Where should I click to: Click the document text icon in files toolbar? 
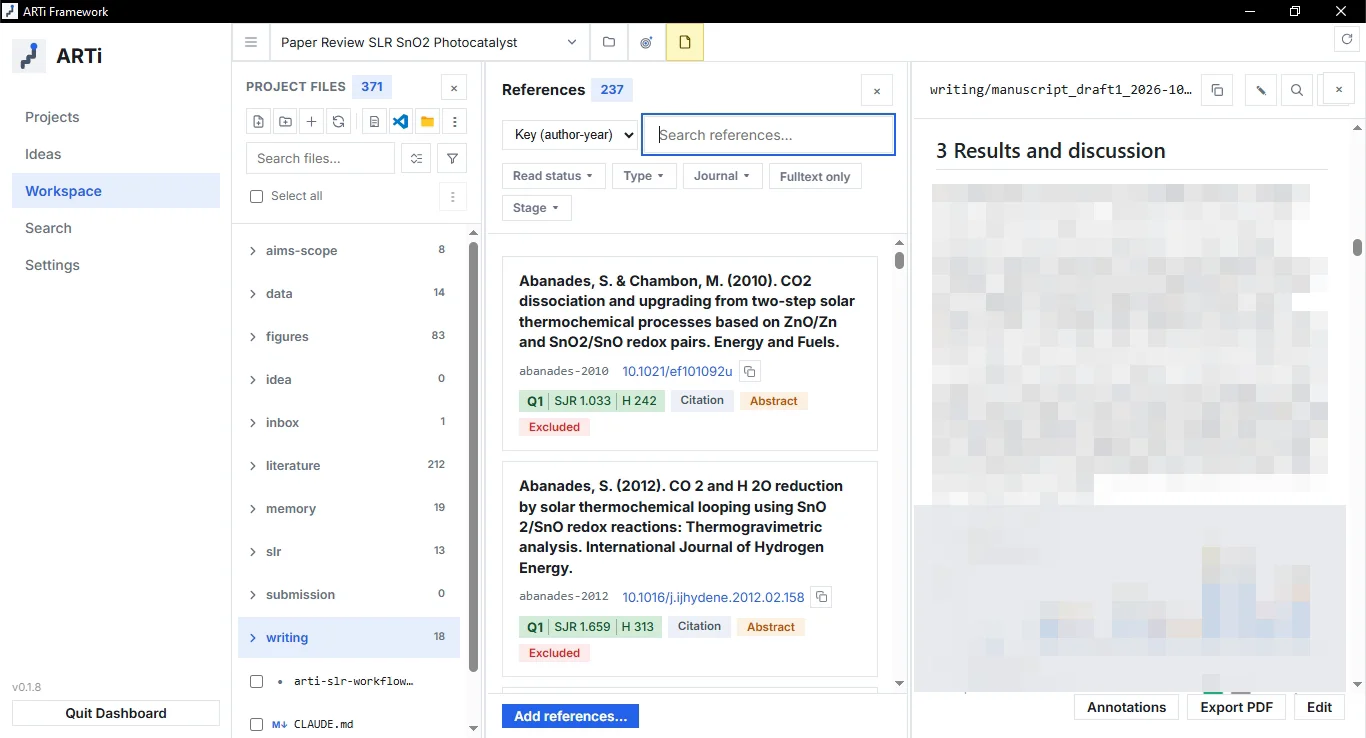374,121
